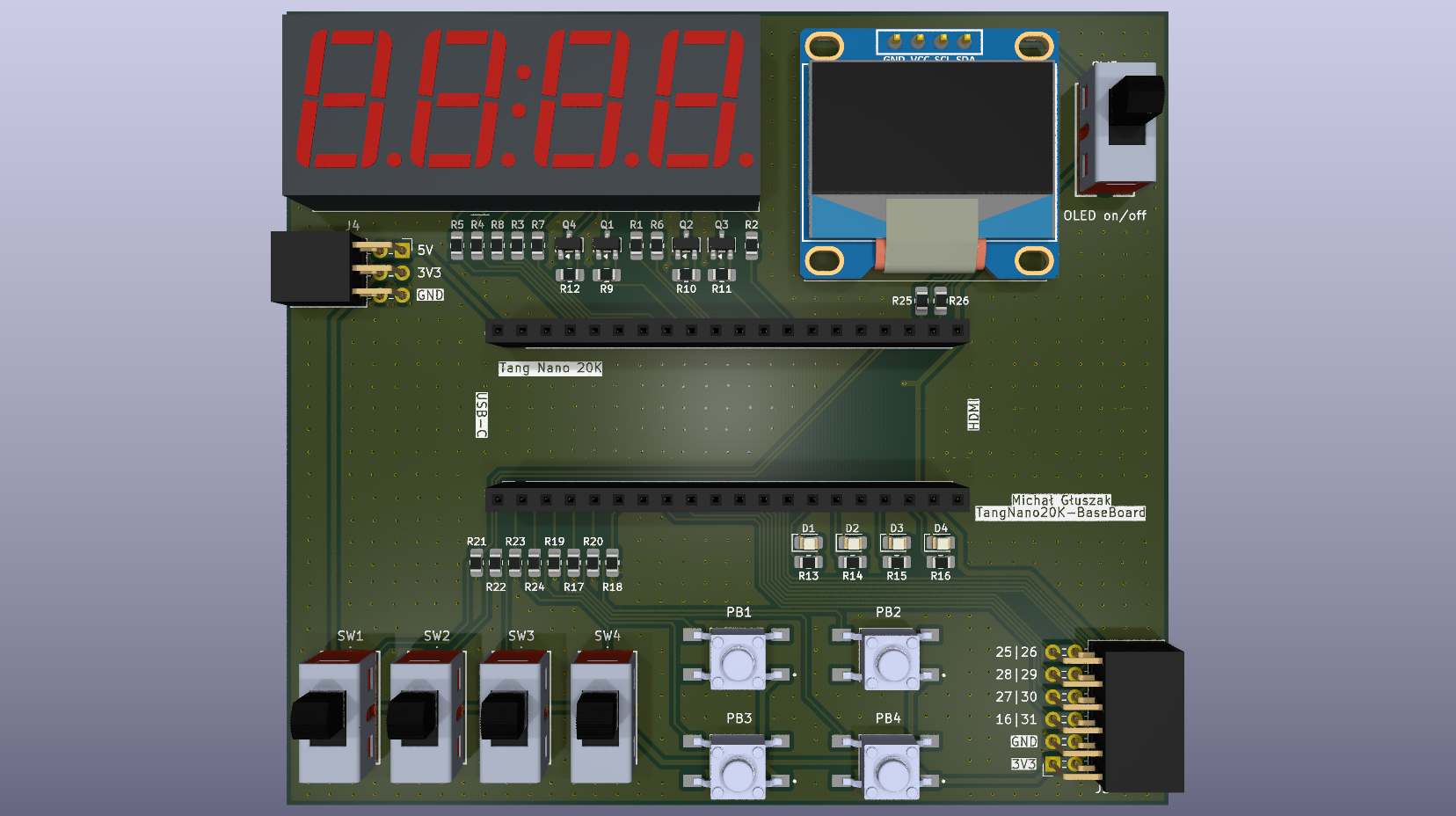Click the 'GND' label next to J4
Viewport: 1456px width, 816px height.
coord(430,295)
